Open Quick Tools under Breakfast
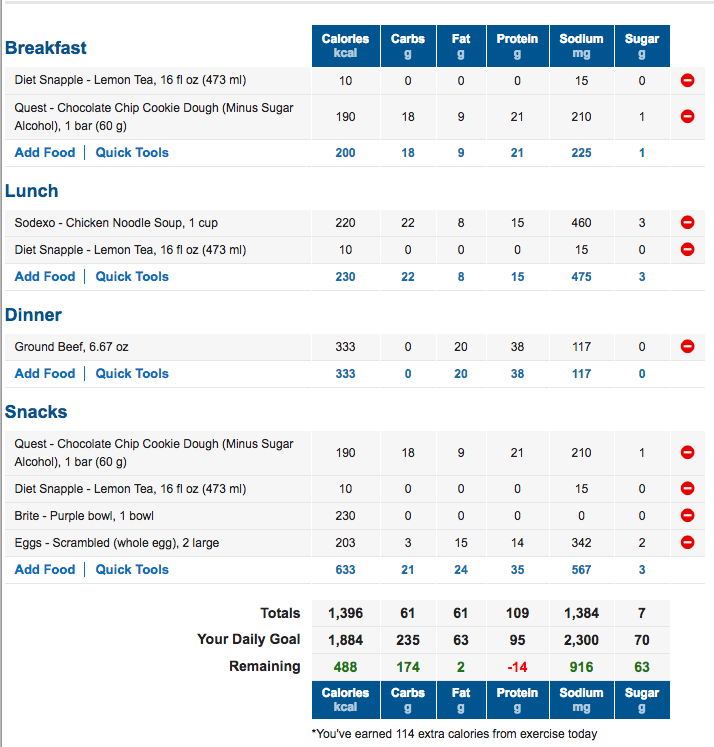714x747 pixels. [132, 152]
